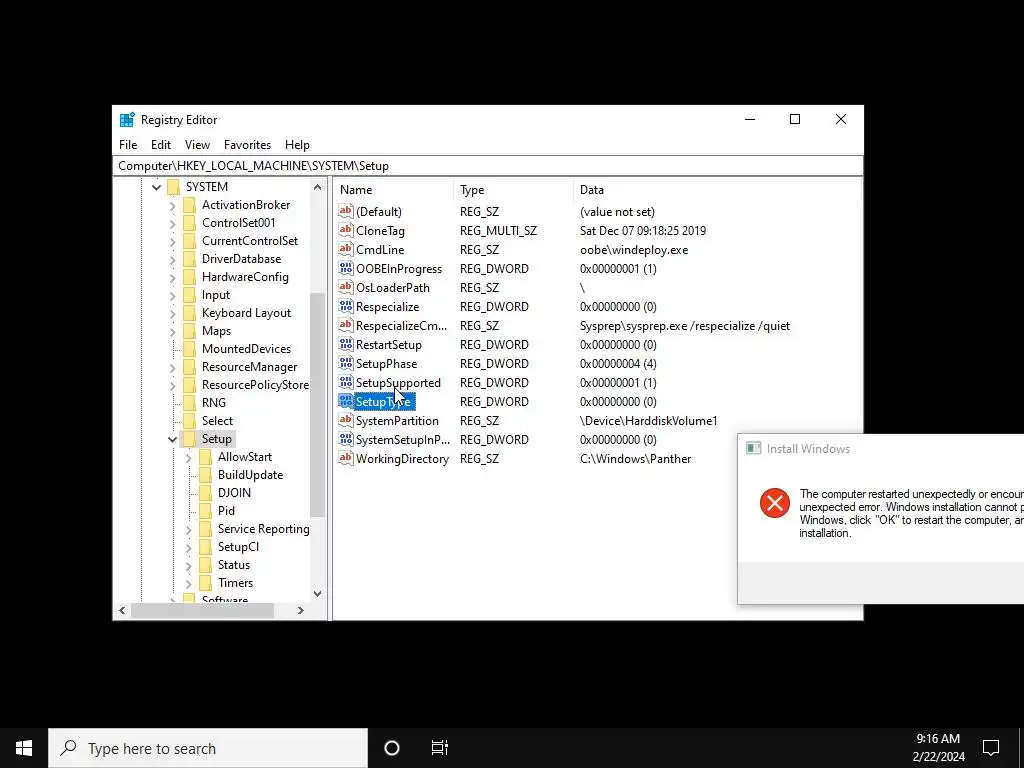This screenshot has width=1024, height=768.
Task: Open Cortana circle icon on taskbar
Action: point(392,748)
